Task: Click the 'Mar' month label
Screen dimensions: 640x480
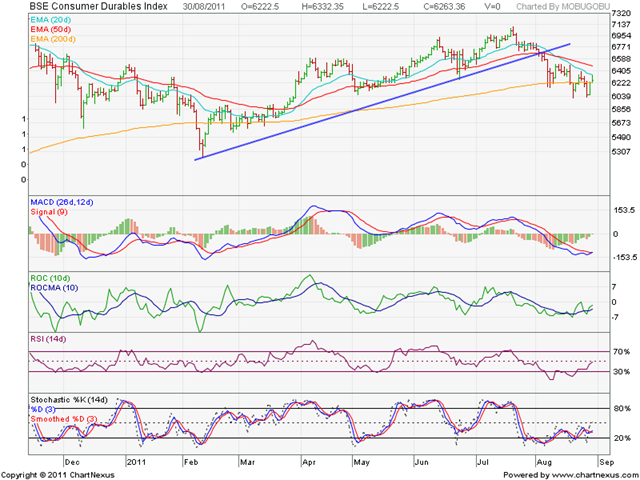Action: click(247, 462)
